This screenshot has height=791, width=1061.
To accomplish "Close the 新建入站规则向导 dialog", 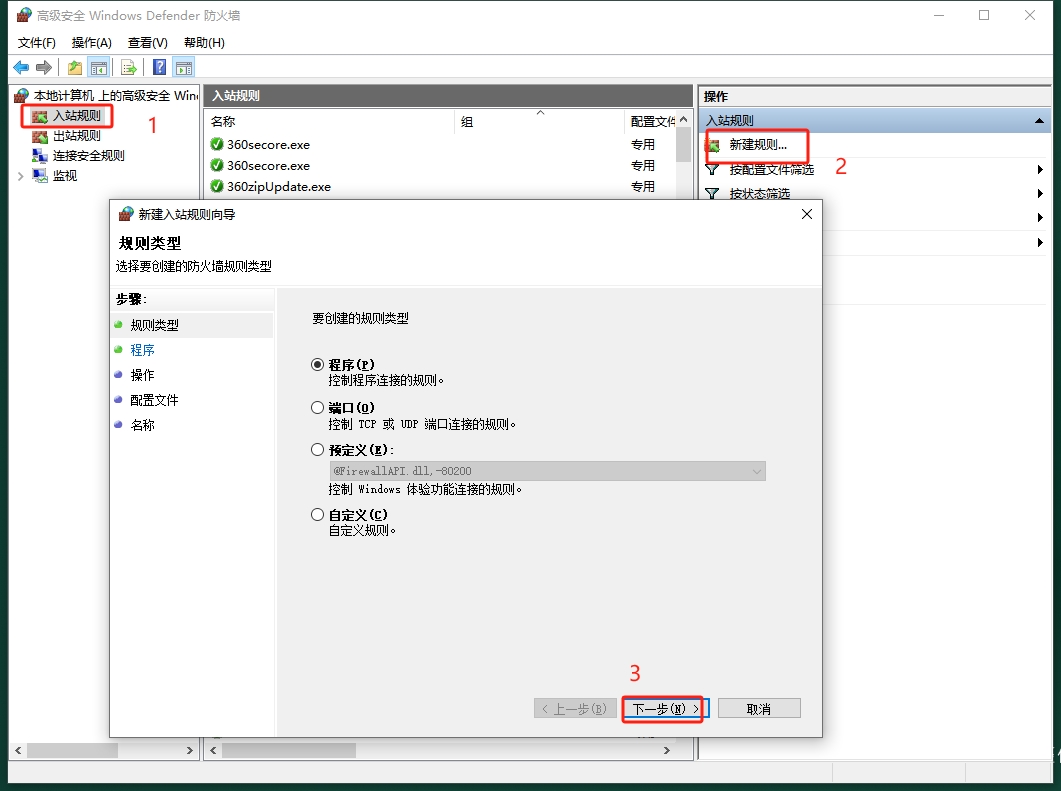I will click(x=807, y=214).
